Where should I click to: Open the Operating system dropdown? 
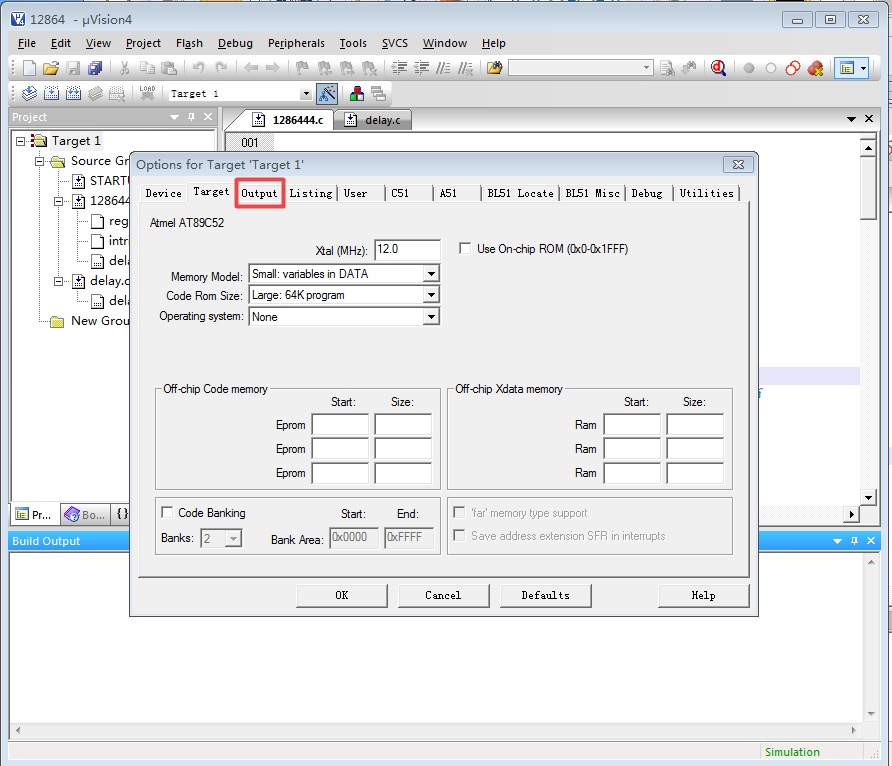(431, 317)
